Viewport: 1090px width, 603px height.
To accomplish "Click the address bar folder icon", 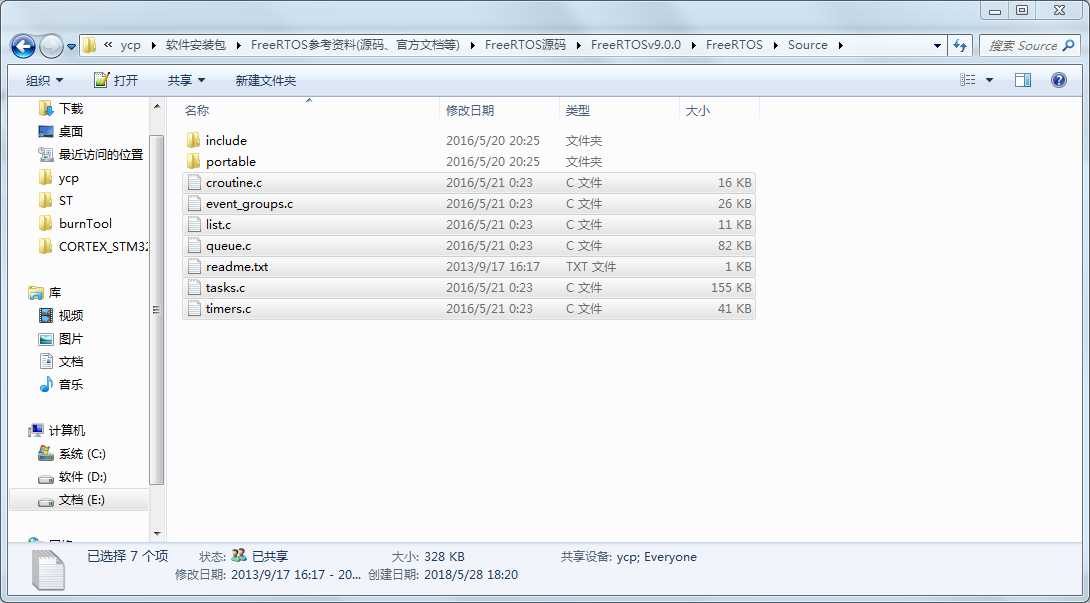I will pyautogui.click(x=89, y=46).
